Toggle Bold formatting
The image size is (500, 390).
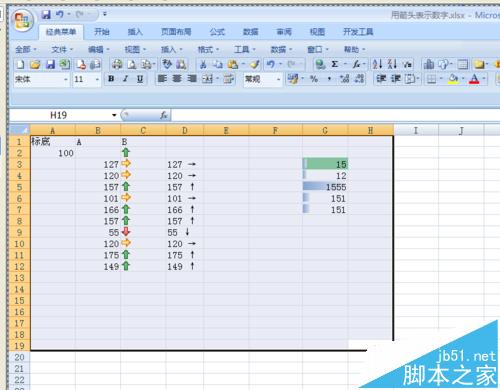point(111,79)
